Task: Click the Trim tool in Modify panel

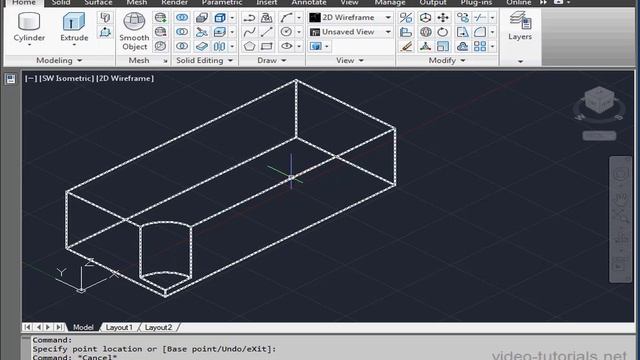Action: coord(480,18)
